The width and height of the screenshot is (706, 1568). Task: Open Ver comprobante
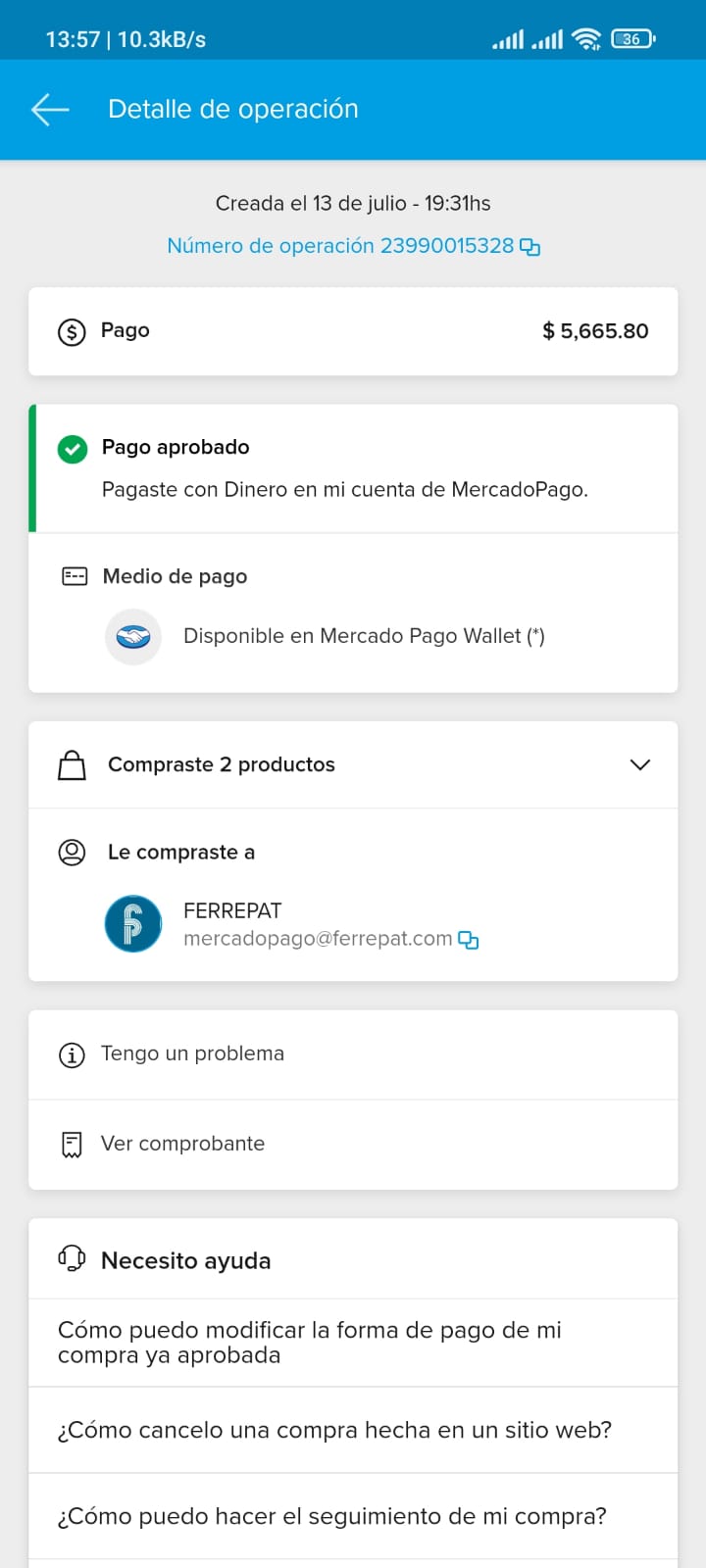(x=353, y=1145)
